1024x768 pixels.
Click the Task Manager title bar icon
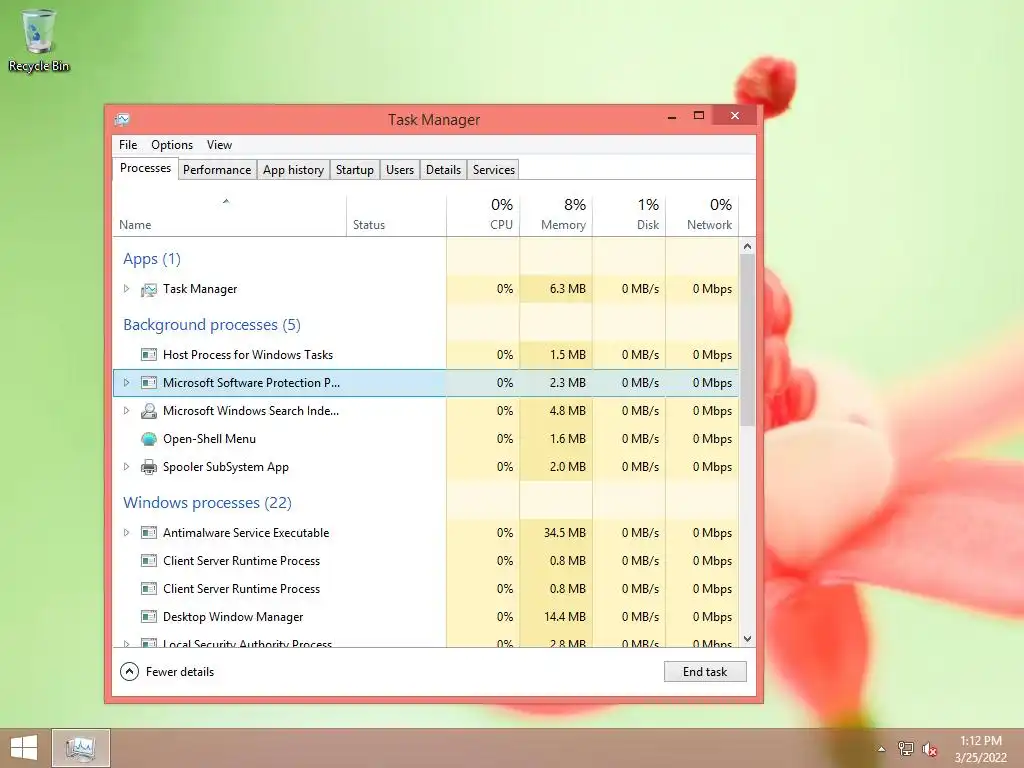click(x=122, y=120)
